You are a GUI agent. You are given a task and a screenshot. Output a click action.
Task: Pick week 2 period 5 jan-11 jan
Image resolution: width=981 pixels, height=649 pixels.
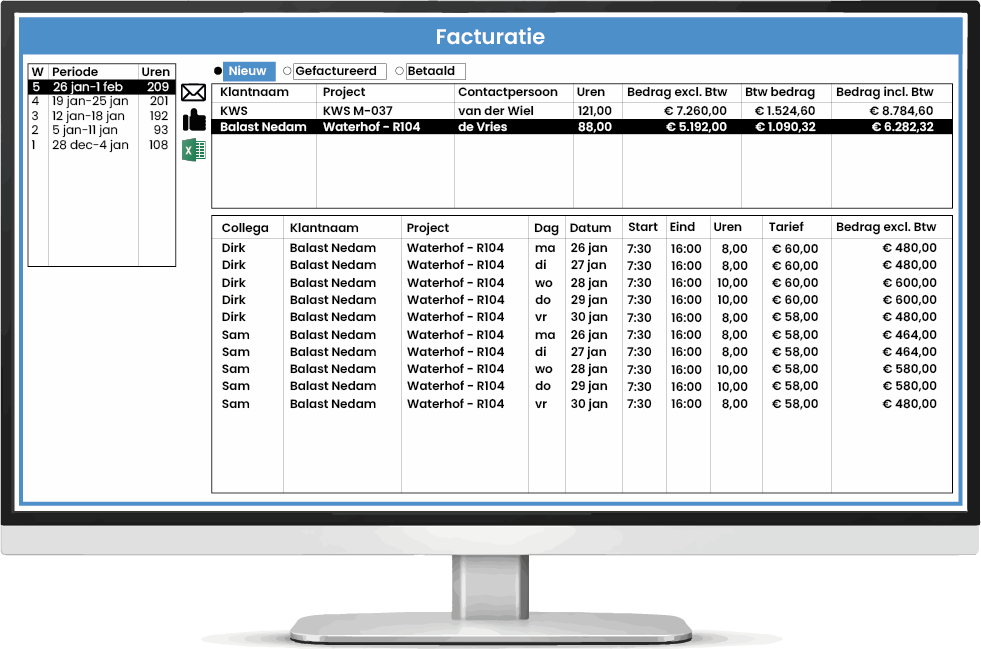point(101,130)
